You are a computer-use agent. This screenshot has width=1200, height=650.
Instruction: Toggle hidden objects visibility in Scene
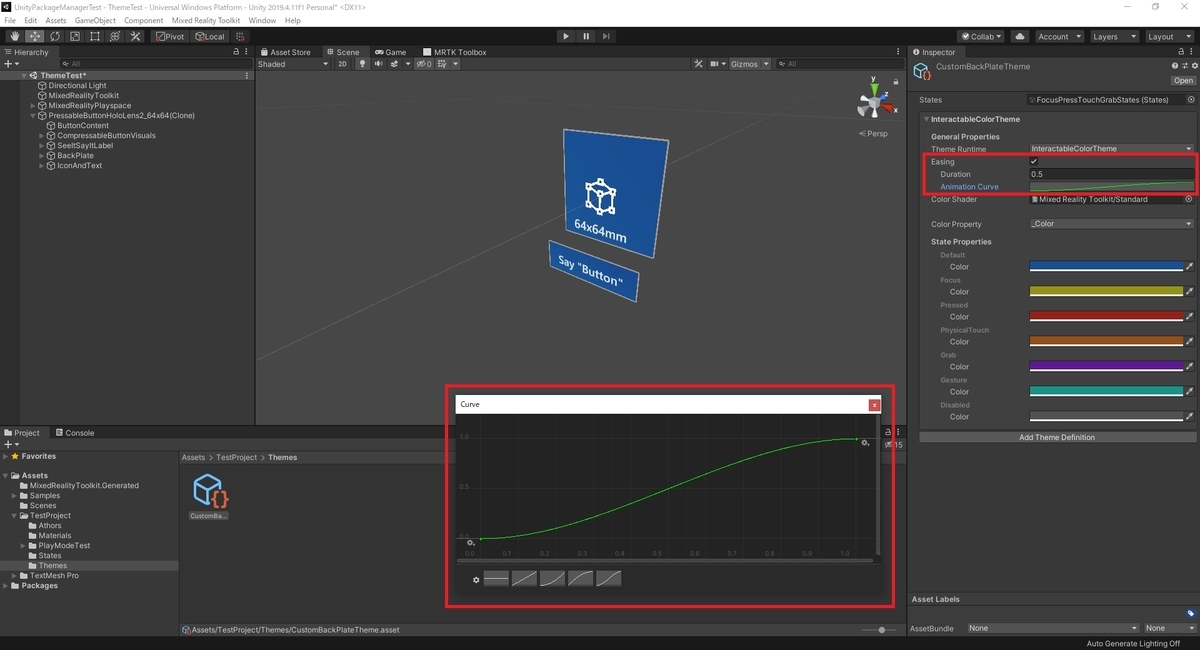point(424,64)
